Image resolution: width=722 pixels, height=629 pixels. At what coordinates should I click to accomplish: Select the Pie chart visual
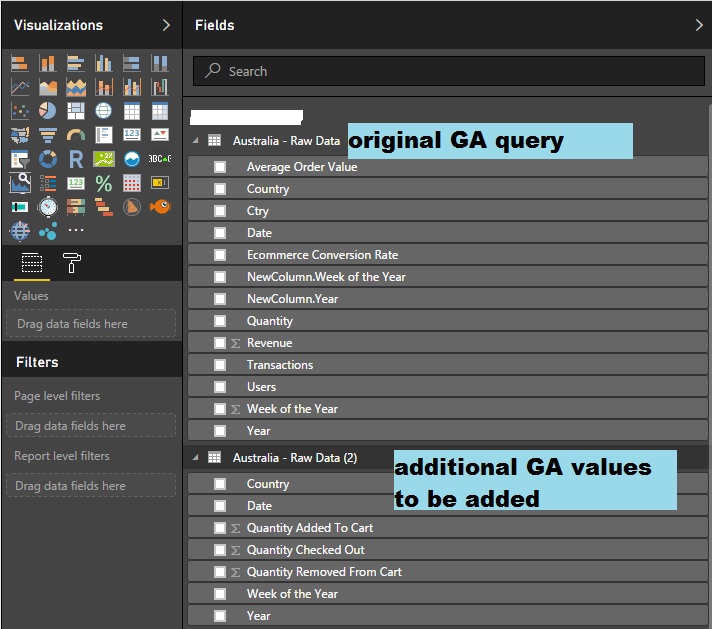pyautogui.click(x=48, y=111)
